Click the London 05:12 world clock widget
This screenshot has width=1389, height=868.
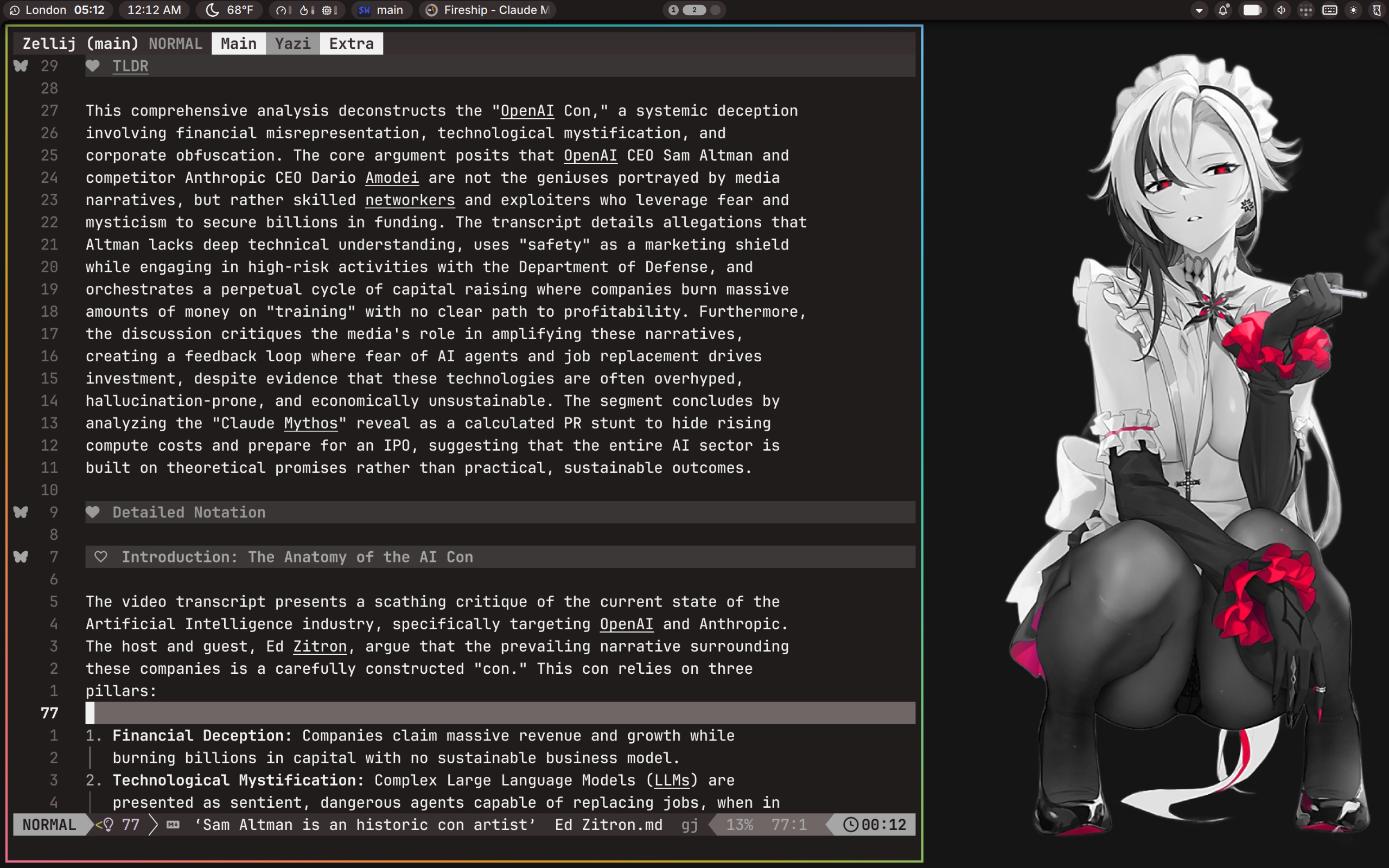click(58, 10)
